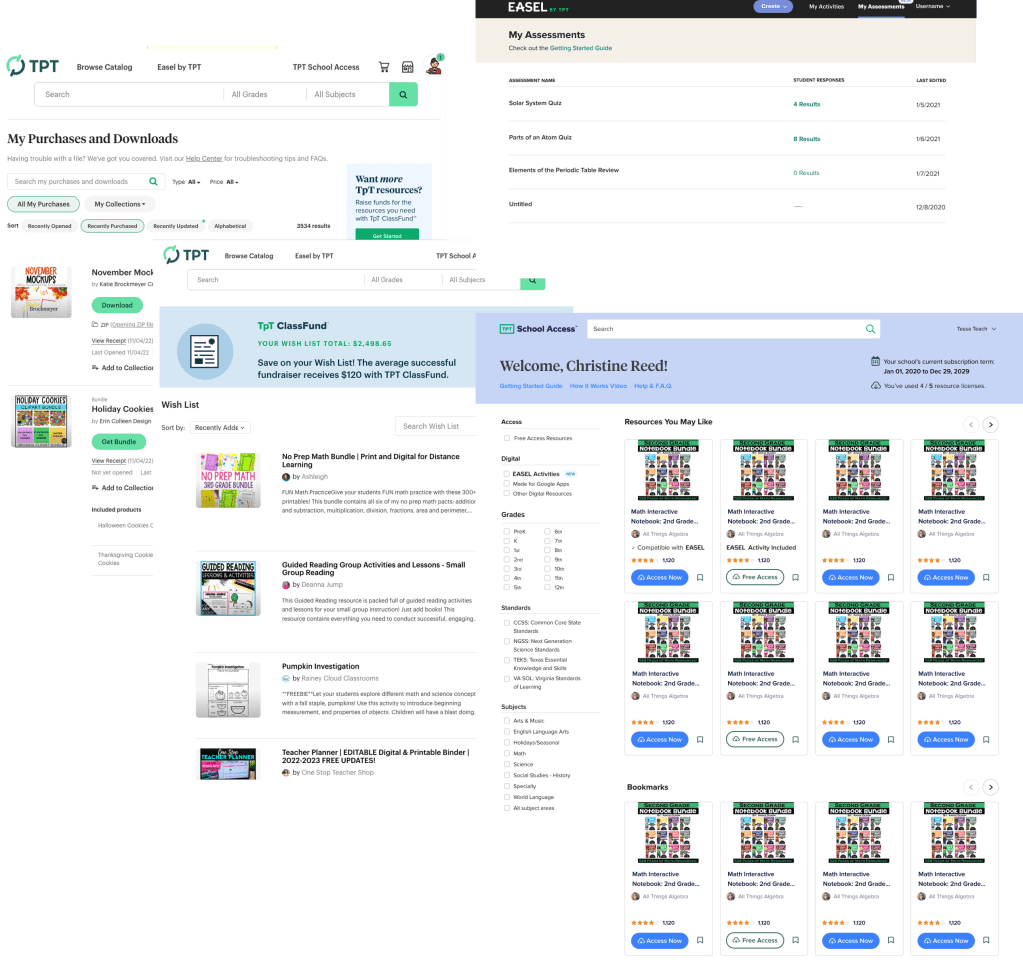This screenshot has width=1023, height=976.
Task: Open the Type All filter dropdown
Action: click(187, 182)
